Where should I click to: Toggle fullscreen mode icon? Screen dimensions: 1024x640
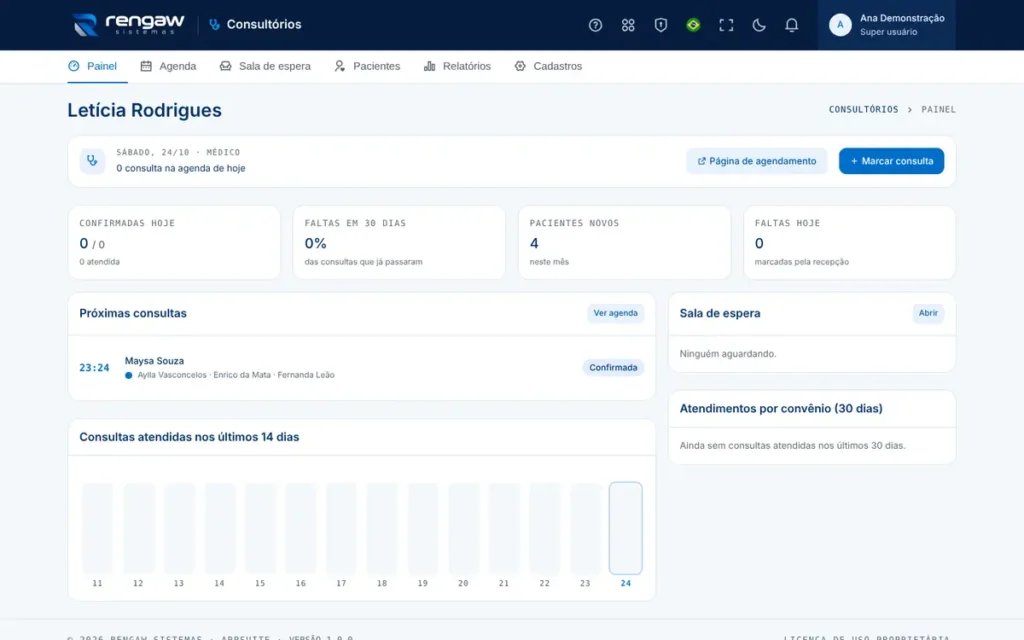726,25
